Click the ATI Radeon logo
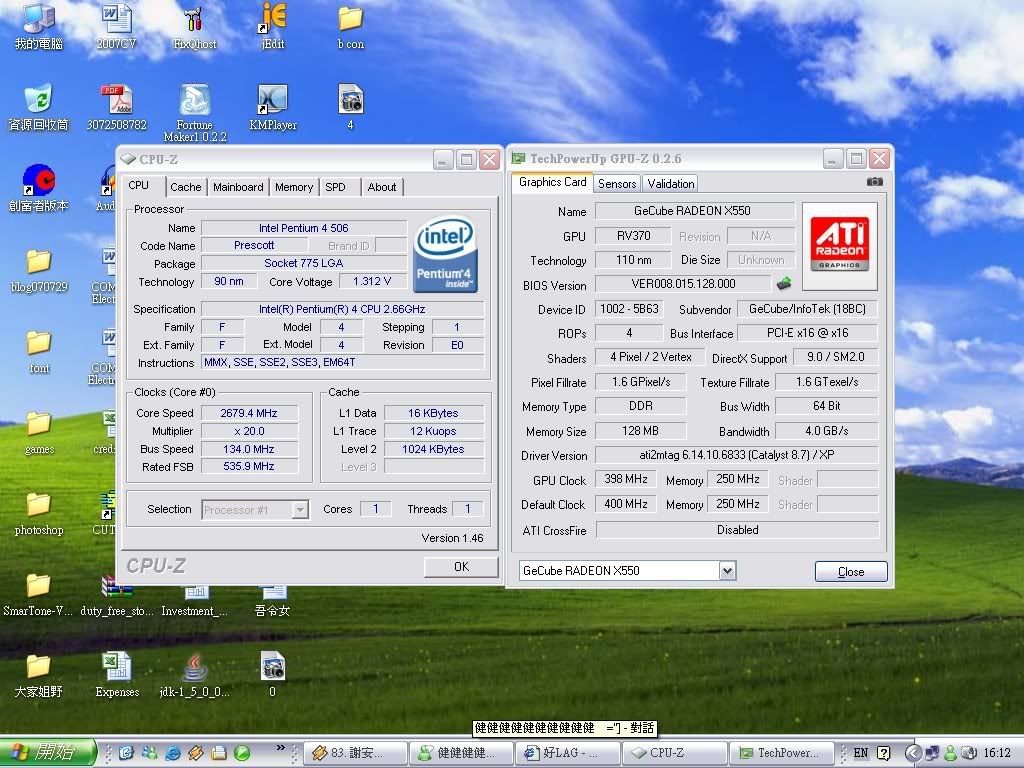 click(840, 246)
